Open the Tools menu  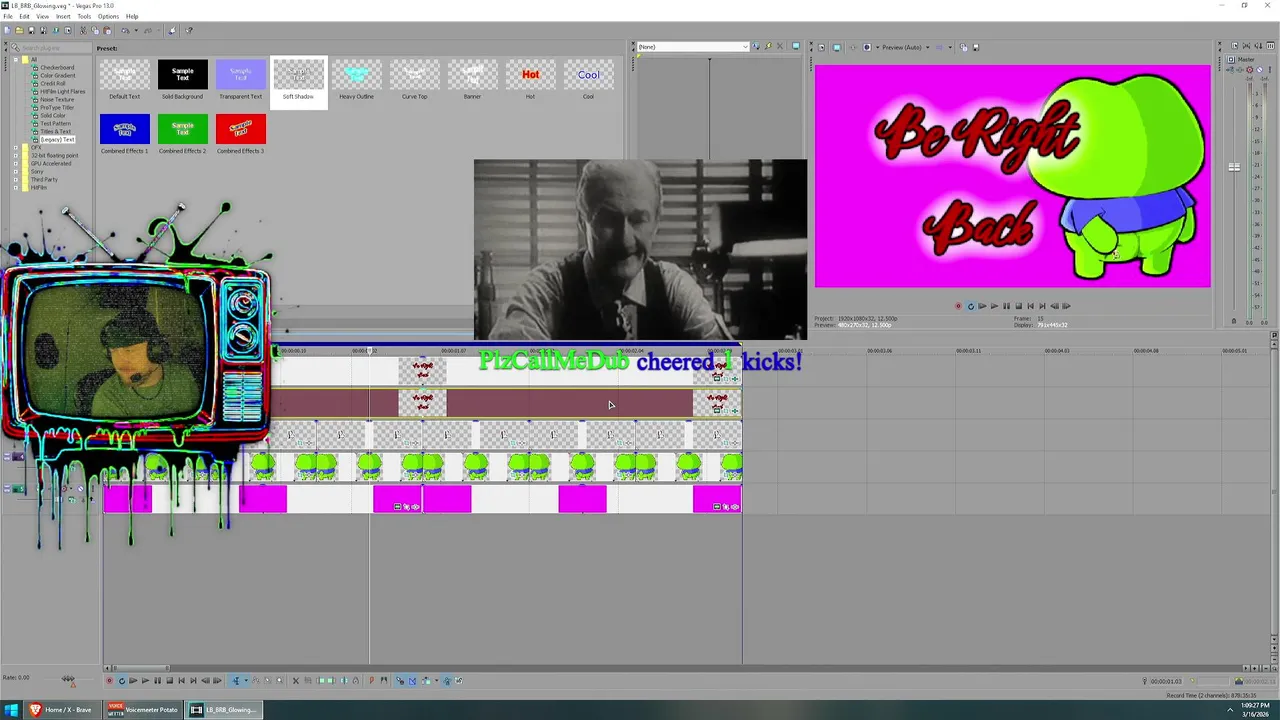pyautogui.click(x=84, y=16)
